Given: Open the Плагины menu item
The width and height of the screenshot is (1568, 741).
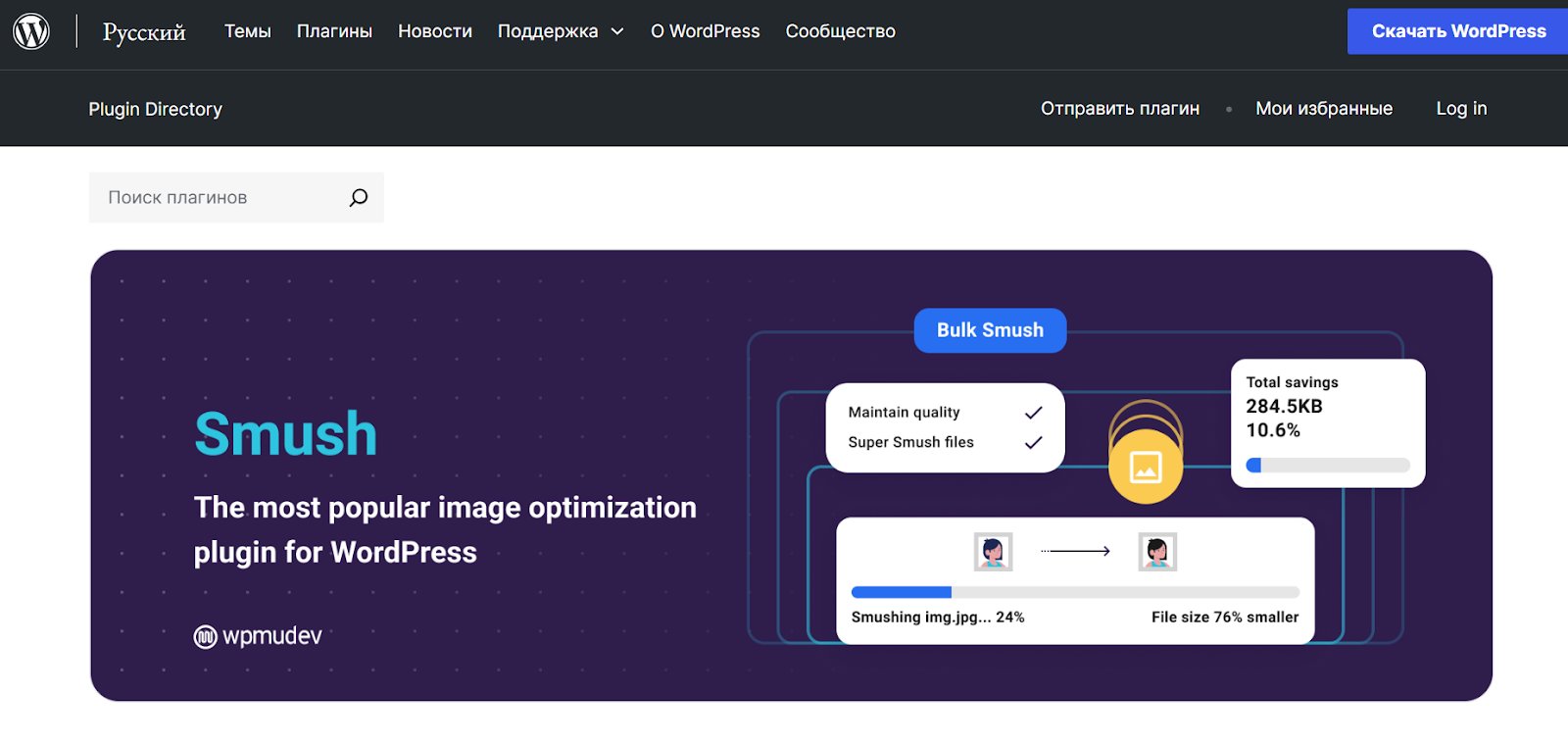Looking at the screenshot, I should click(334, 31).
